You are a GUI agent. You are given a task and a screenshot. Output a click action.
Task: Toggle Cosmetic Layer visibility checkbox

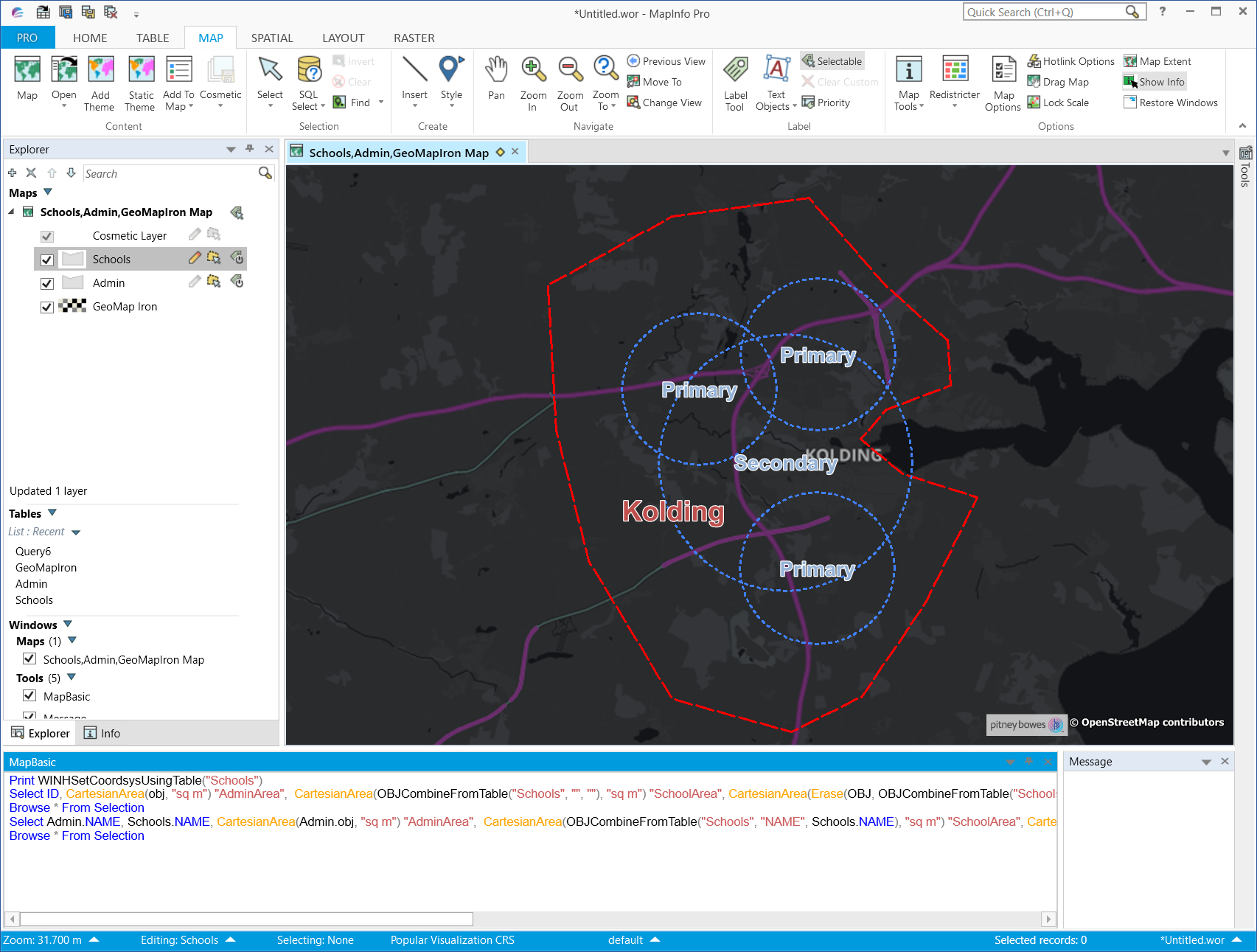pos(47,236)
